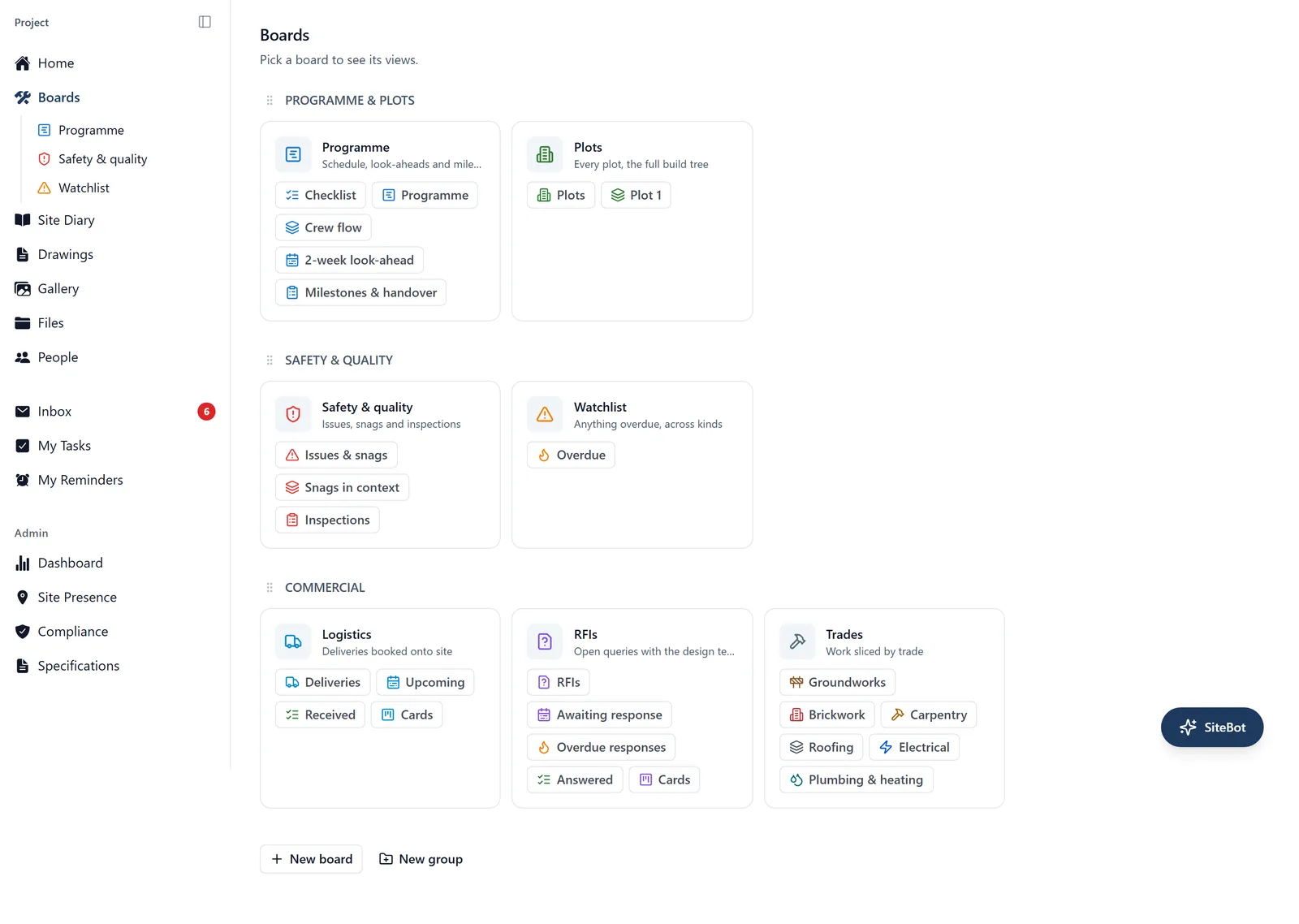Open the Awaiting response view
The width and height of the screenshot is (1299, 924).
click(599, 715)
